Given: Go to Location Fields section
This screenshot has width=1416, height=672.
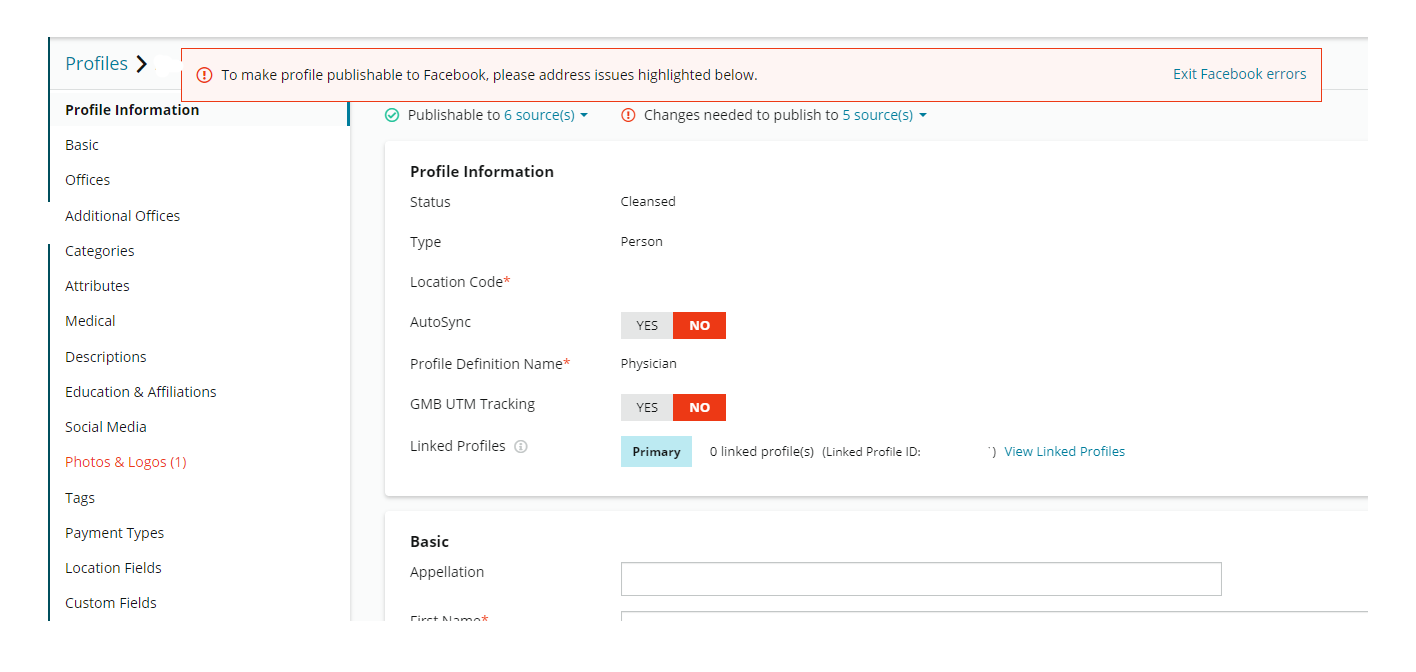Looking at the screenshot, I should click(113, 568).
